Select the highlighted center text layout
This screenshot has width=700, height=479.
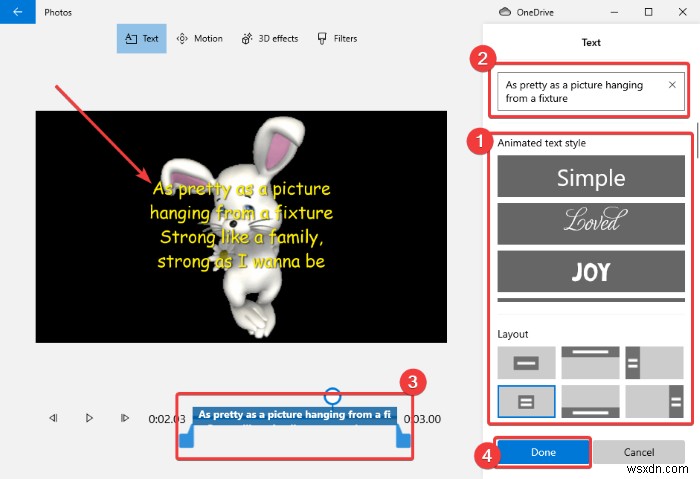tap(526, 401)
